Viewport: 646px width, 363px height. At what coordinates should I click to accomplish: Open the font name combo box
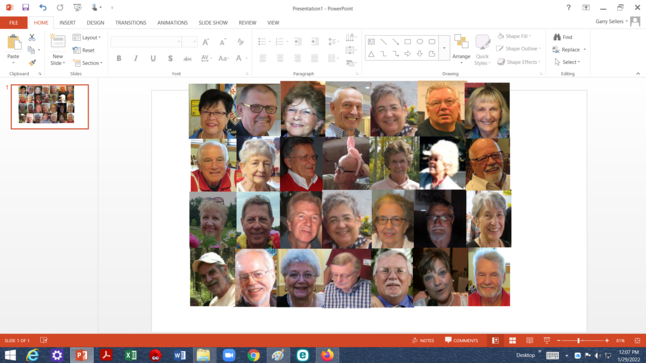(x=146, y=42)
